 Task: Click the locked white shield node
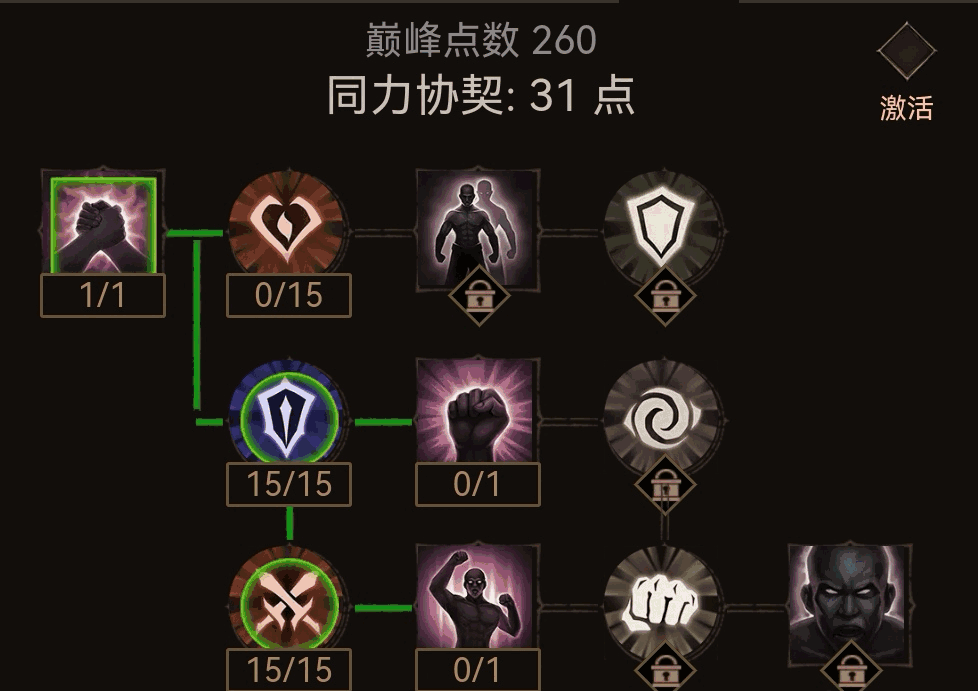pyautogui.click(x=664, y=228)
